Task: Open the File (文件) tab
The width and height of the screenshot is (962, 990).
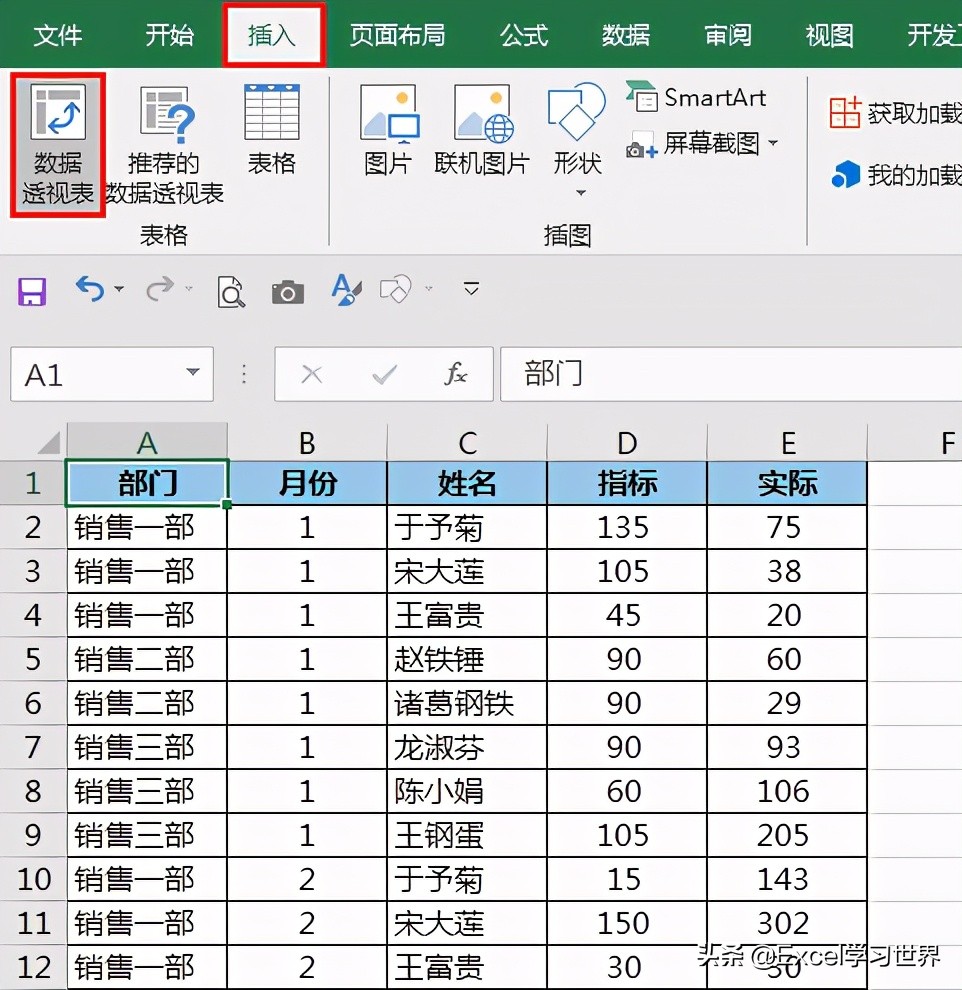Action: click(x=57, y=35)
